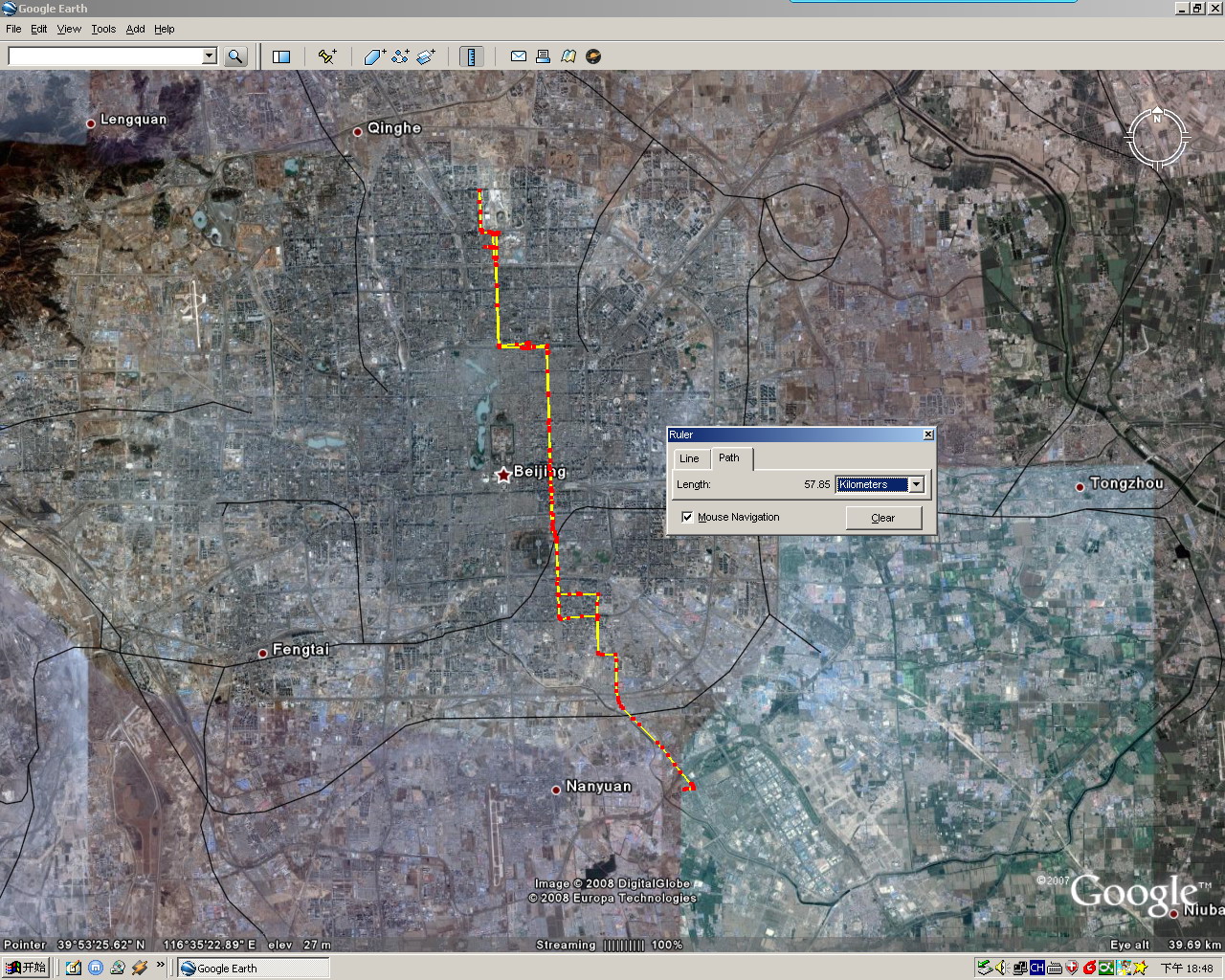Click the length value 57.85
This screenshot has height=980, width=1225.
817,484
